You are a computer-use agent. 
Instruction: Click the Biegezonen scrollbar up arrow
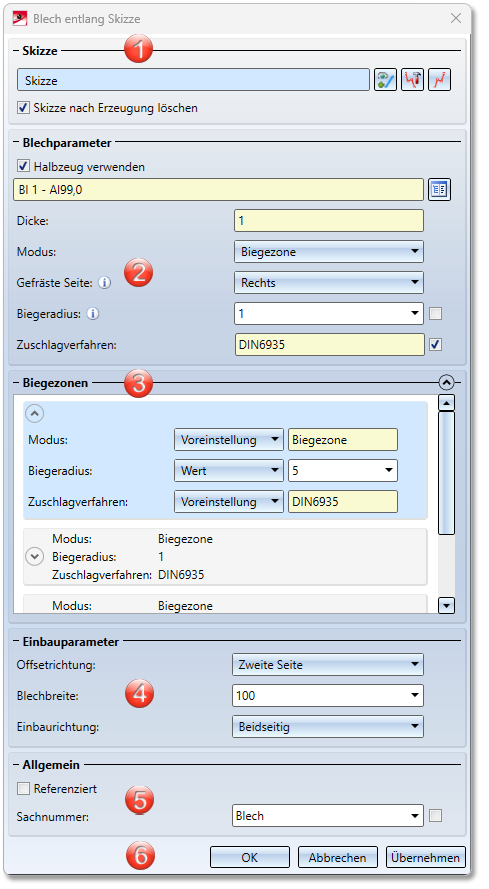pyautogui.click(x=447, y=403)
